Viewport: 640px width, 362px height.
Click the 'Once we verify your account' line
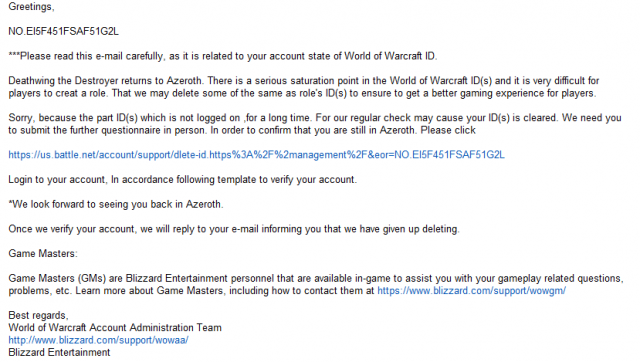click(234, 229)
